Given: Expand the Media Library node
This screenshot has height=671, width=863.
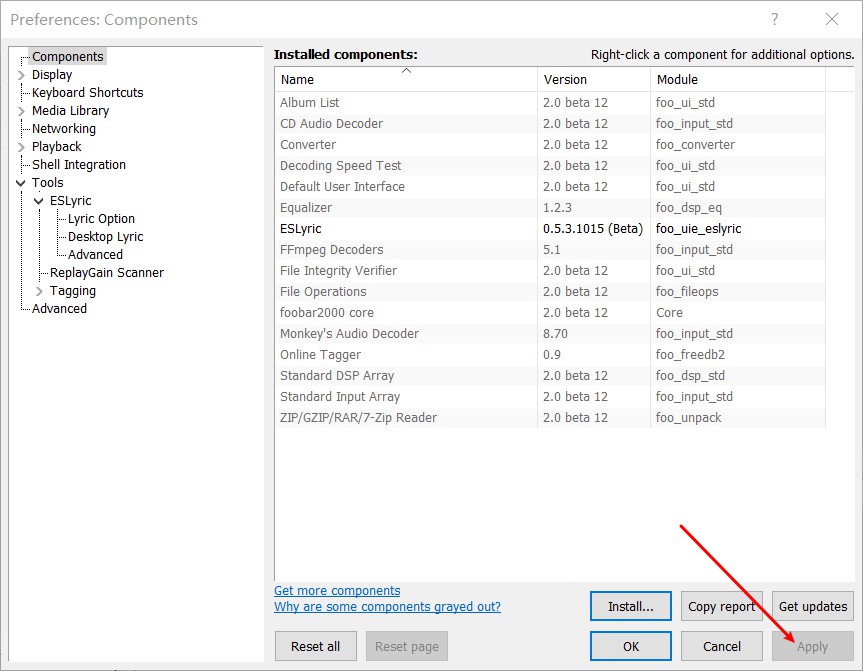Looking at the screenshot, I should [21, 111].
